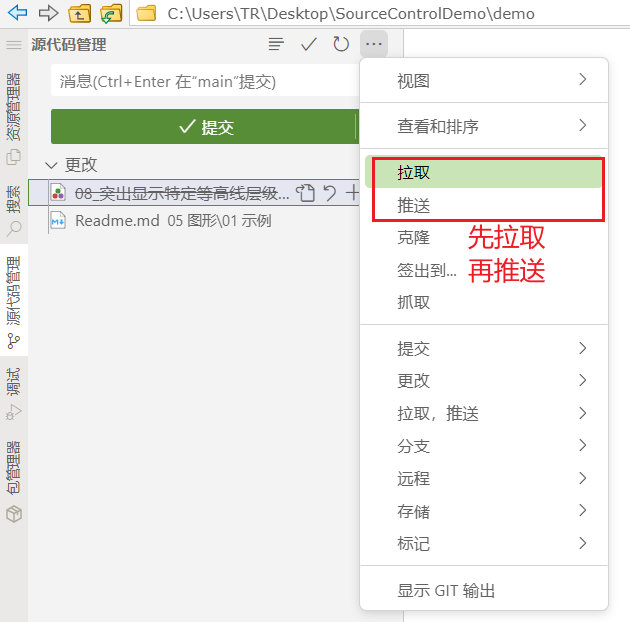Open file icon for the 08 file
The height and width of the screenshot is (622, 630).
coord(307,193)
